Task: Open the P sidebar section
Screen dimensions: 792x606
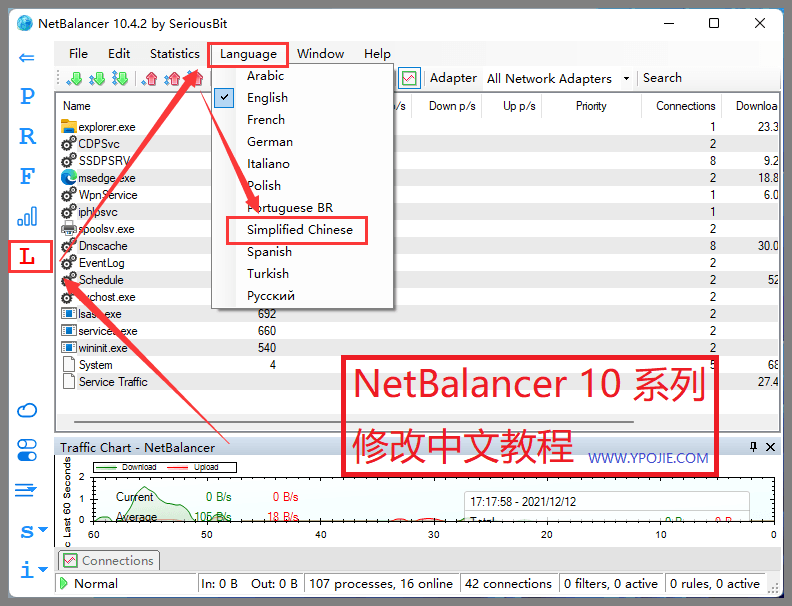Action: 27,95
